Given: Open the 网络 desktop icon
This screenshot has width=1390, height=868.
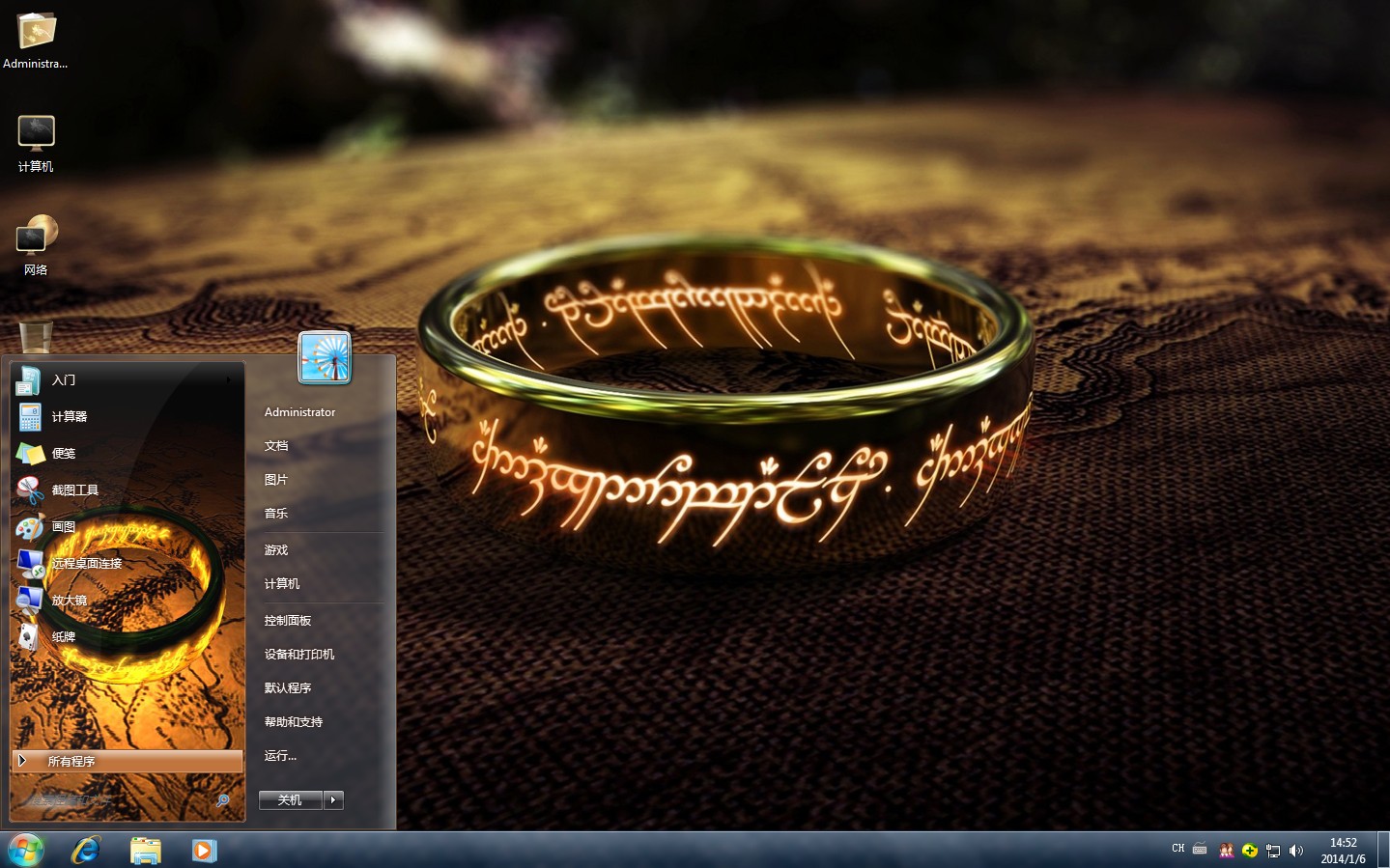Looking at the screenshot, I should (36, 245).
